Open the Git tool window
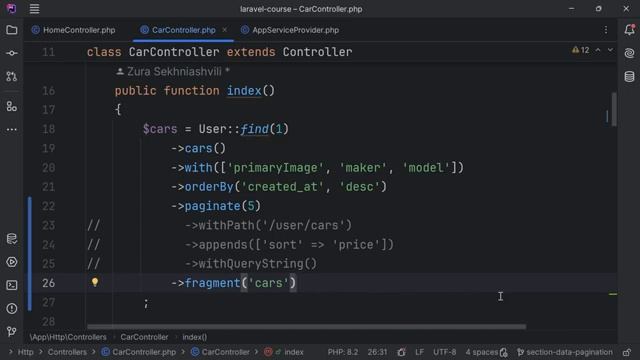Image resolution: width=640 pixels, height=360 pixels. point(11,331)
